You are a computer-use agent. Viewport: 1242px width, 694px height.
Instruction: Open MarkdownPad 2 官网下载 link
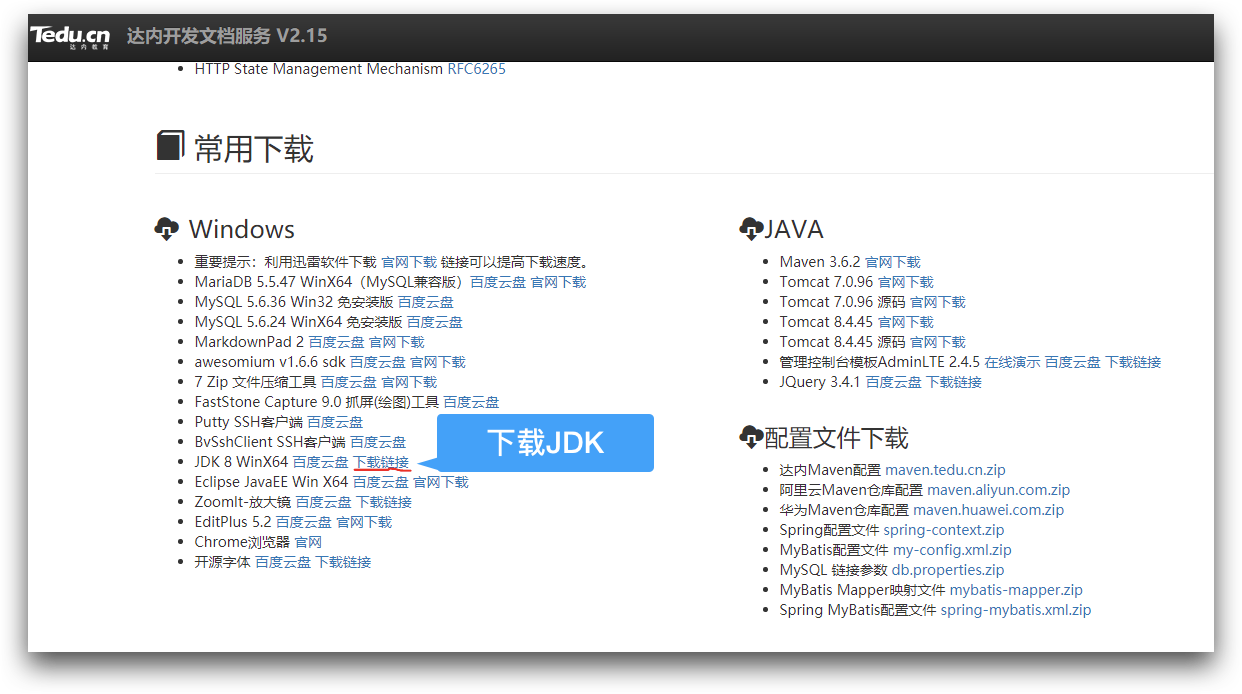click(x=397, y=342)
